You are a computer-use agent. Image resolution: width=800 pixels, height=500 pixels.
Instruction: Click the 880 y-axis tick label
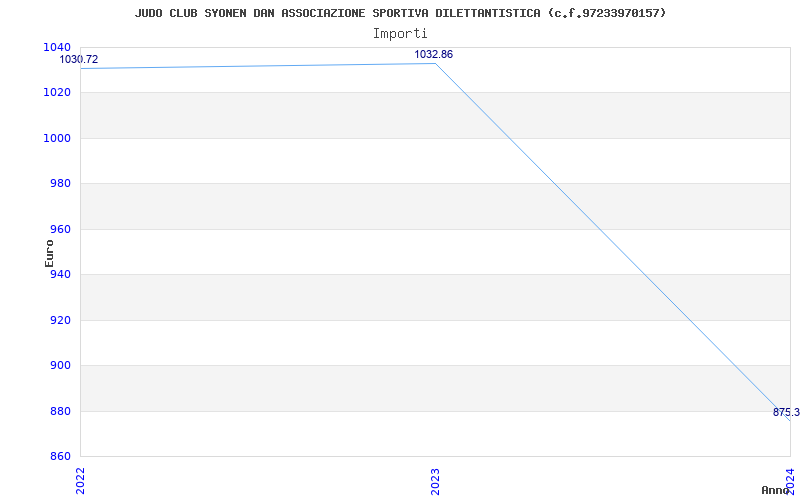tap(60, 412)
